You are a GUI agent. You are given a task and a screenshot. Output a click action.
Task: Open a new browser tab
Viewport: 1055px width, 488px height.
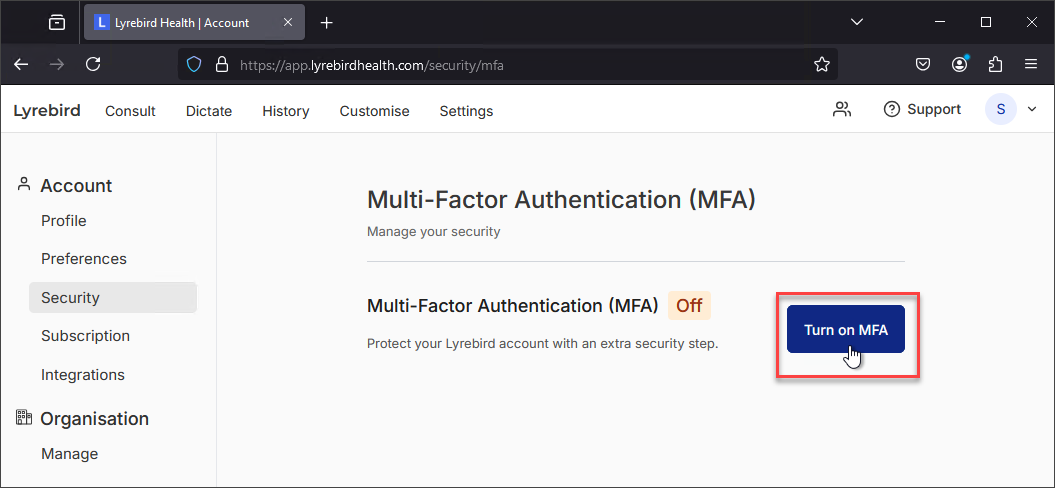[x=326, y=23]
